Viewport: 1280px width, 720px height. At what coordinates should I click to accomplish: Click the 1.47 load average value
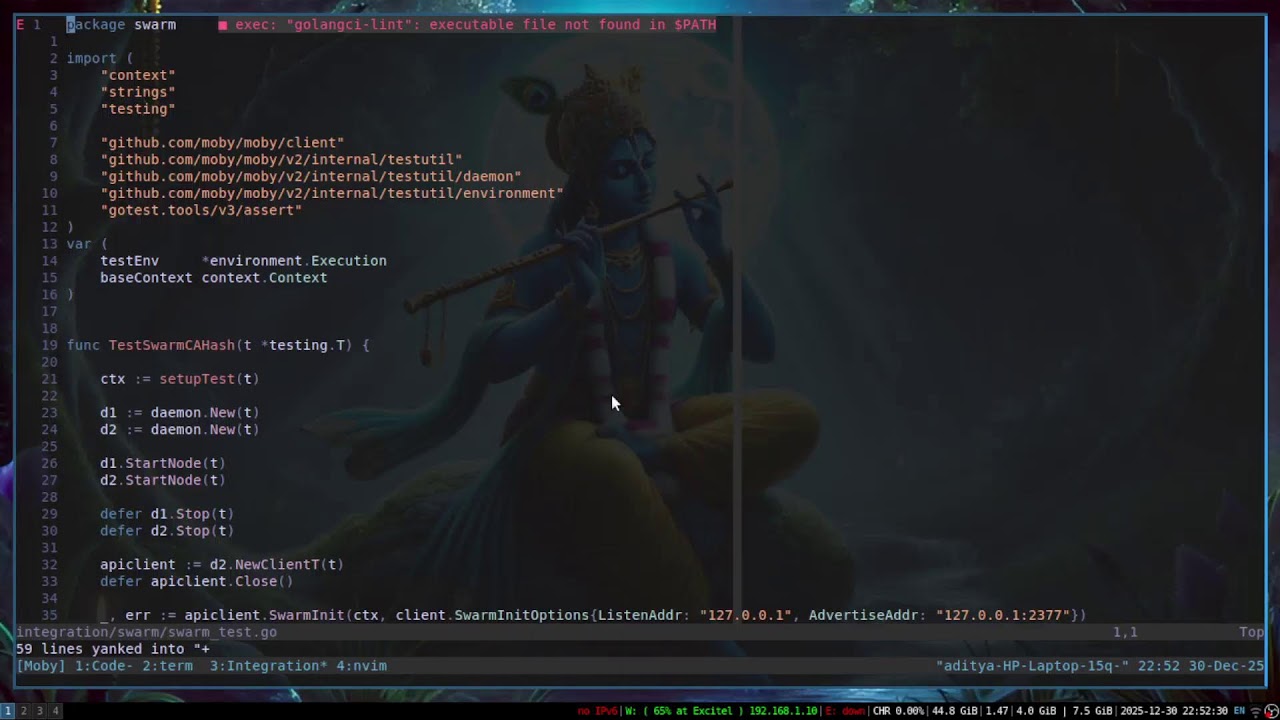996,711
